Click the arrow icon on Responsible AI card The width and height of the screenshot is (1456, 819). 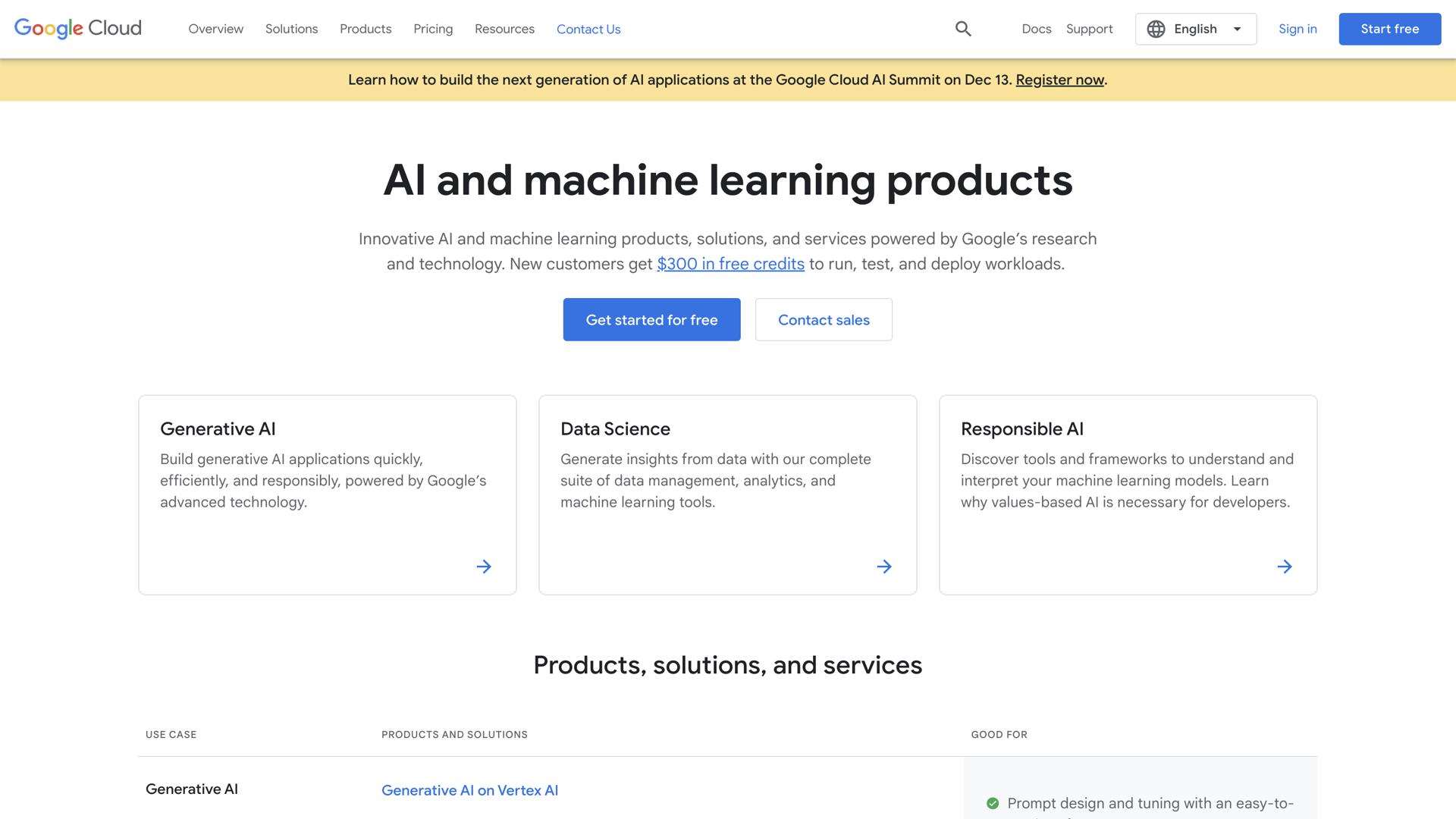(x=1285, y=566)
